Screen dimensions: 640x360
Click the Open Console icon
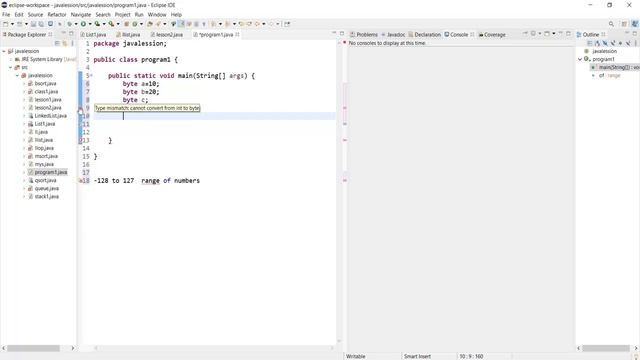point(547,34)
